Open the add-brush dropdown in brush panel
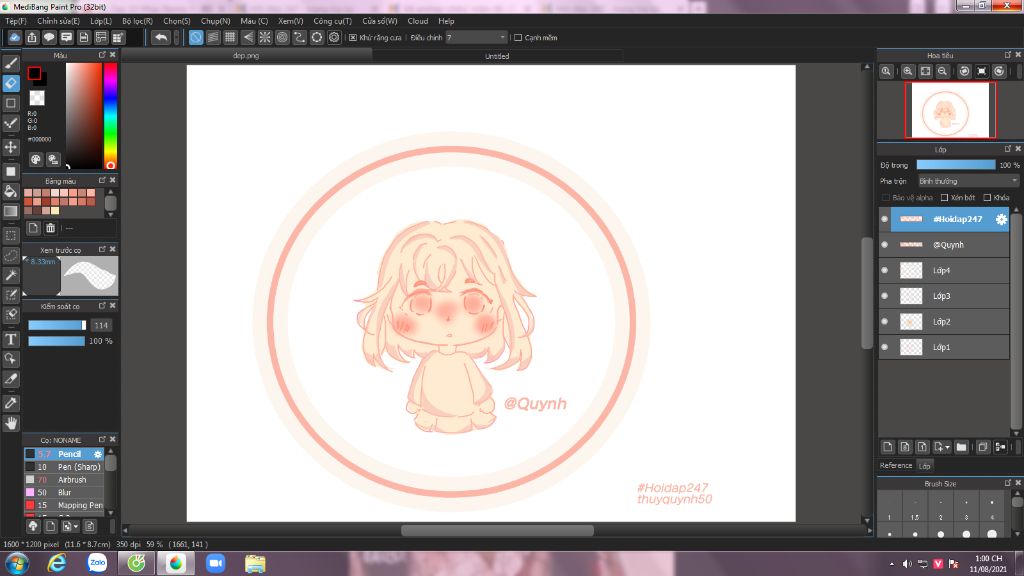Viewport: 1024px width, 576px height. coord(76,526)
